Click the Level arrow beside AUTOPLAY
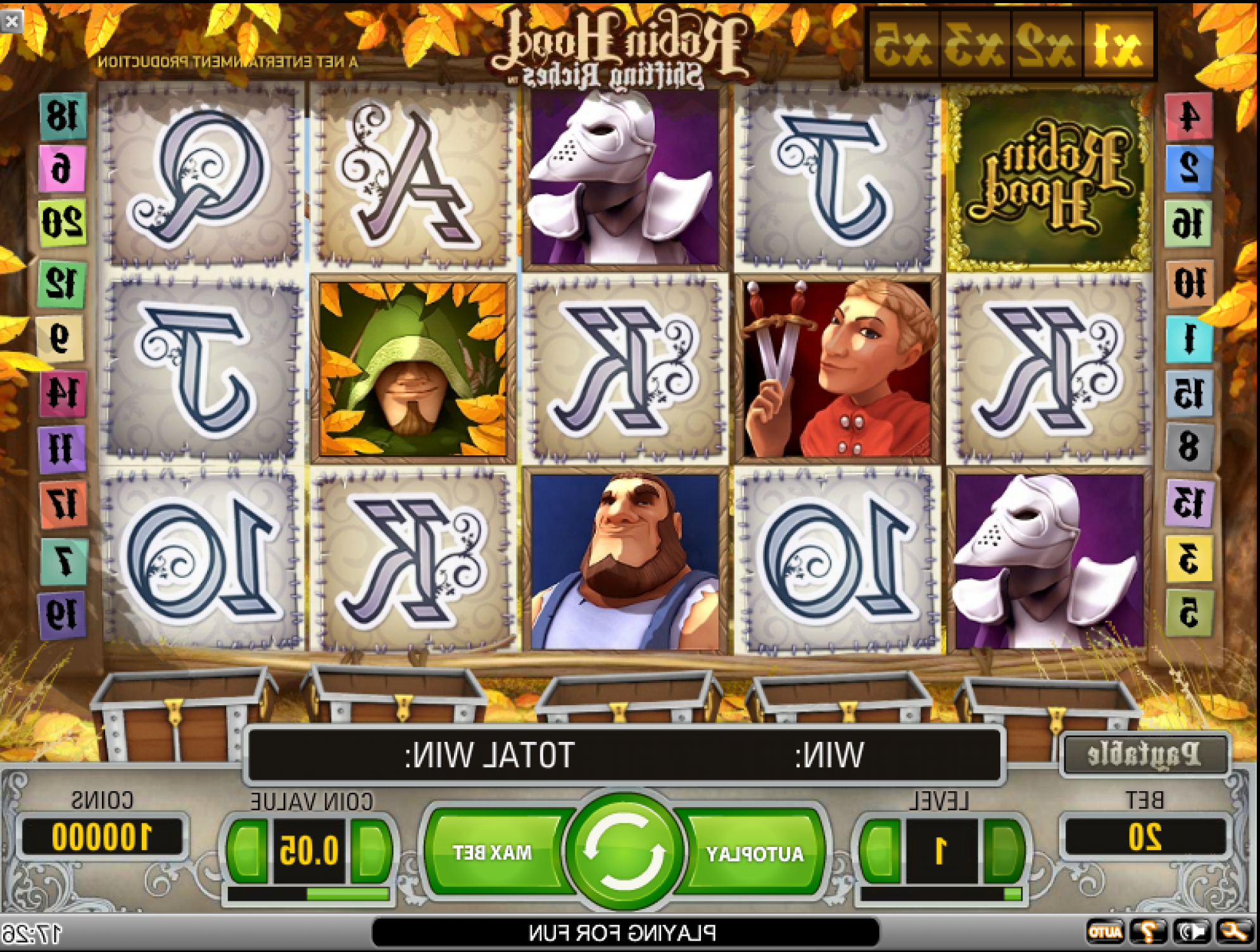The height and width of the screenshot is (952, 1260). [x=880, y=851]
